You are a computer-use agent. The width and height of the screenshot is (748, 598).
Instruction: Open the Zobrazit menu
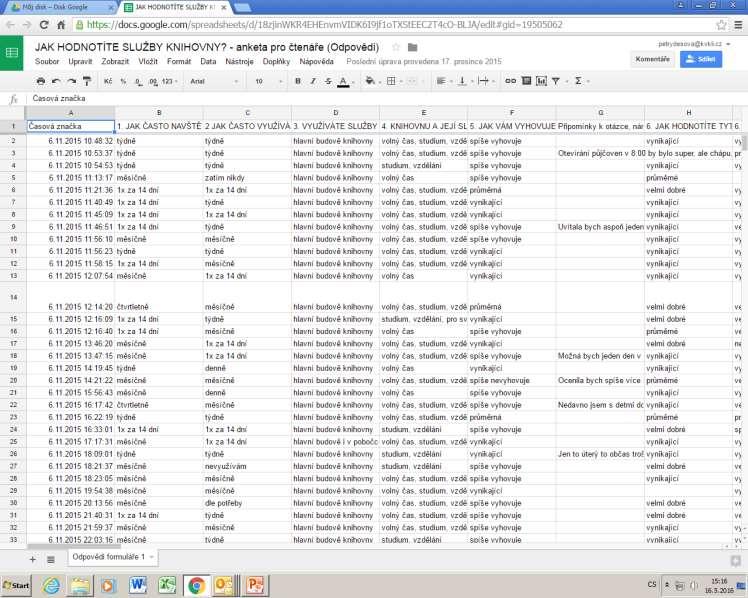(x=115, y=62)
